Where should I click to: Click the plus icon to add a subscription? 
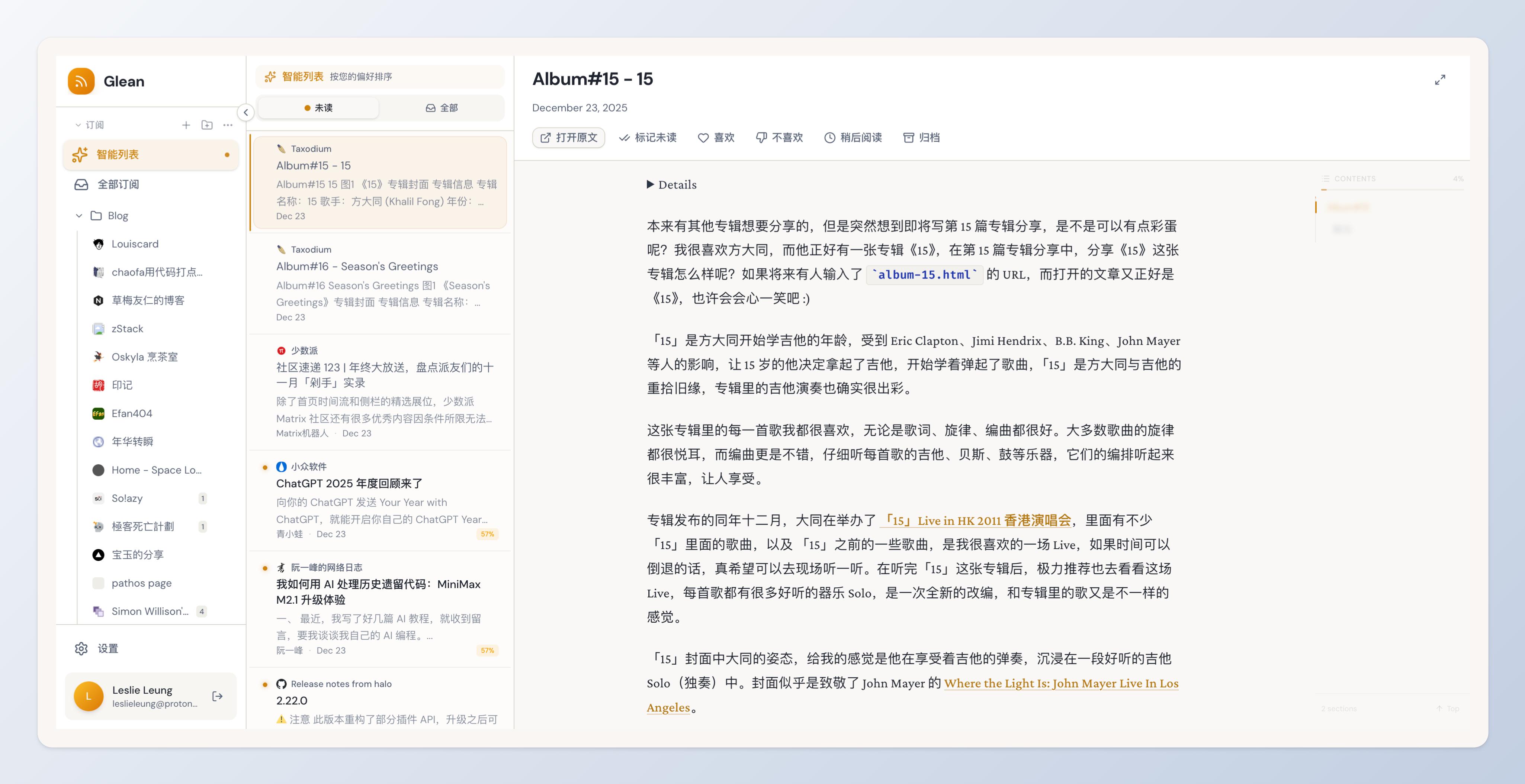(x=185, y=124)
